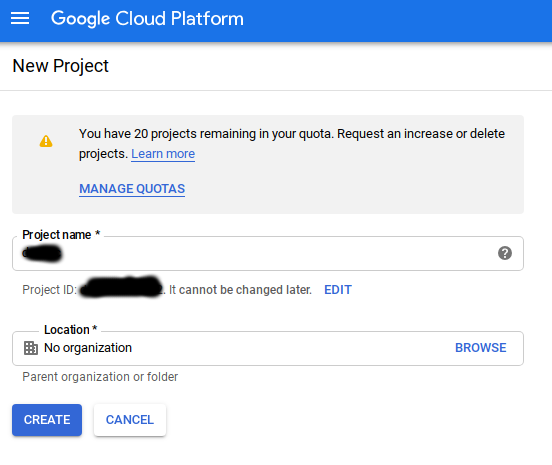Click the organization building icon
552x465 pixels.
click(31, 348)
